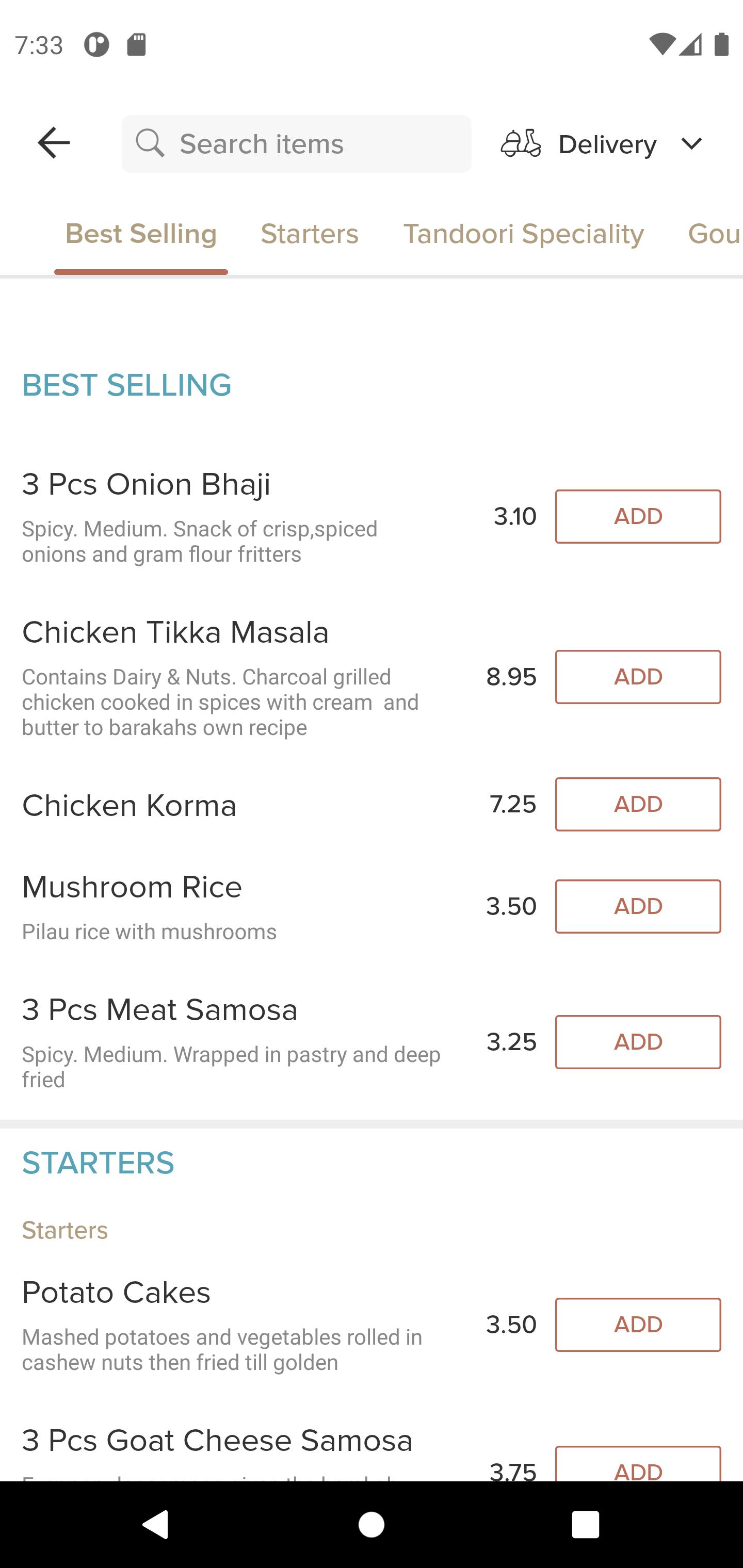Viewport: 743px width, 1568px height.
Task: Open 3 Pcs Goat Cheese Samosa item
Action: click(x=217, y=1440)
